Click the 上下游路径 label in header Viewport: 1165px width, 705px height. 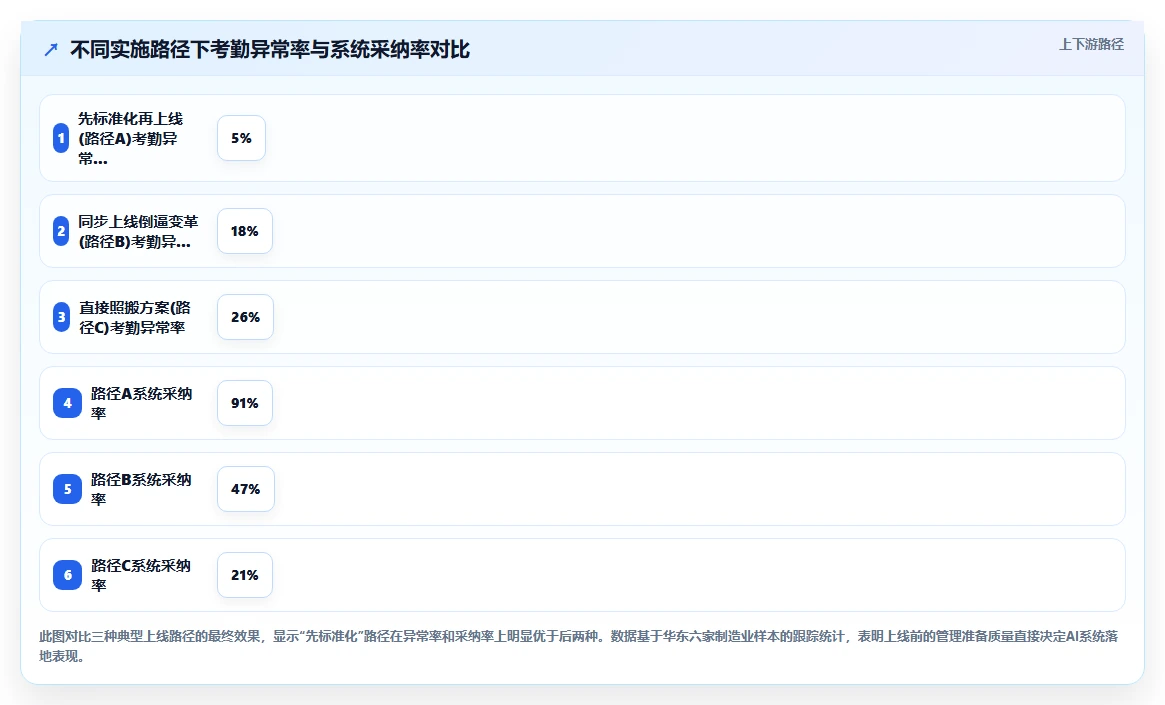tap(1091, 45)
